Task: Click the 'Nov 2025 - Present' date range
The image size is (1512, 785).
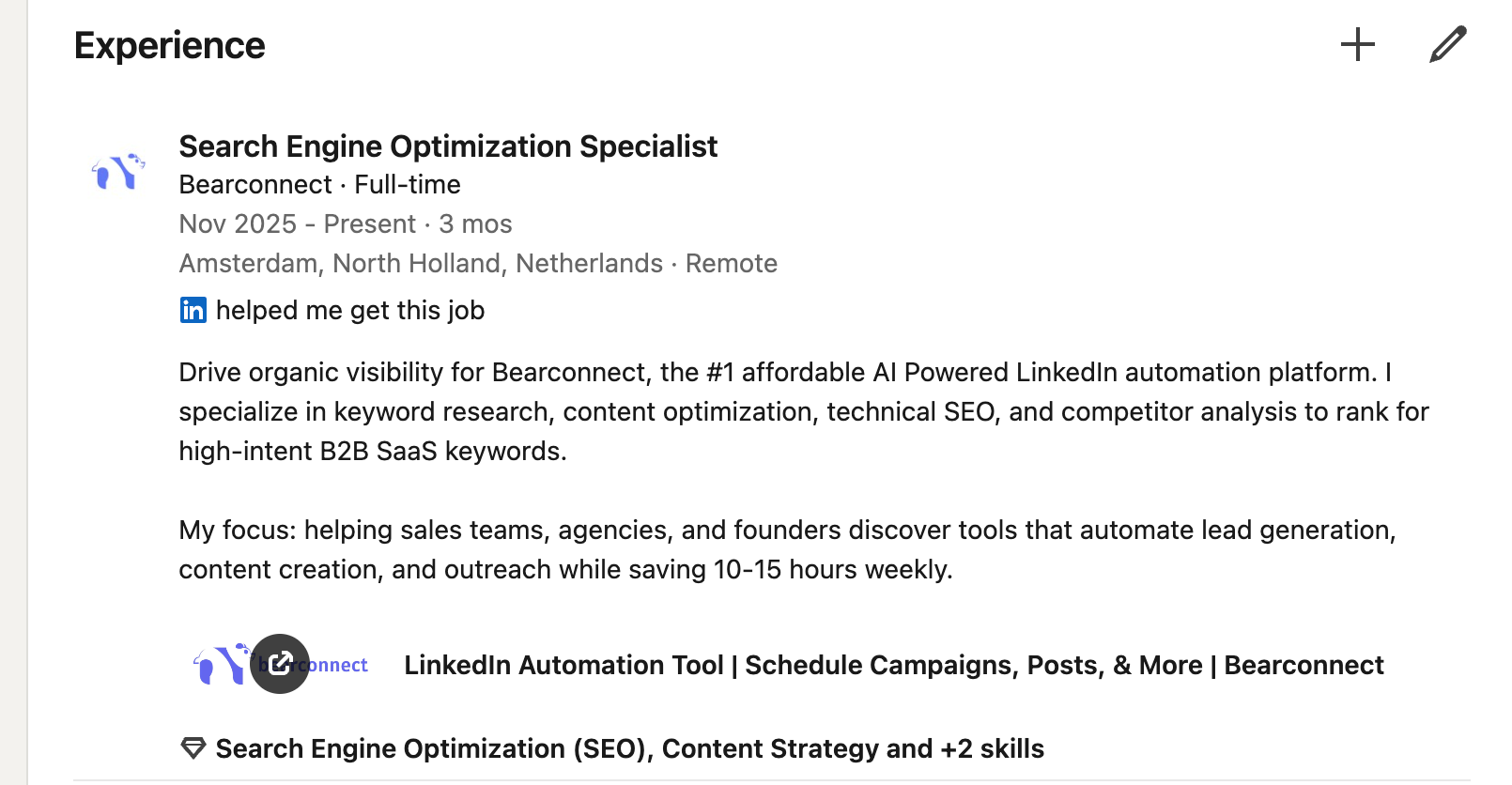Action: coord(298,224)
